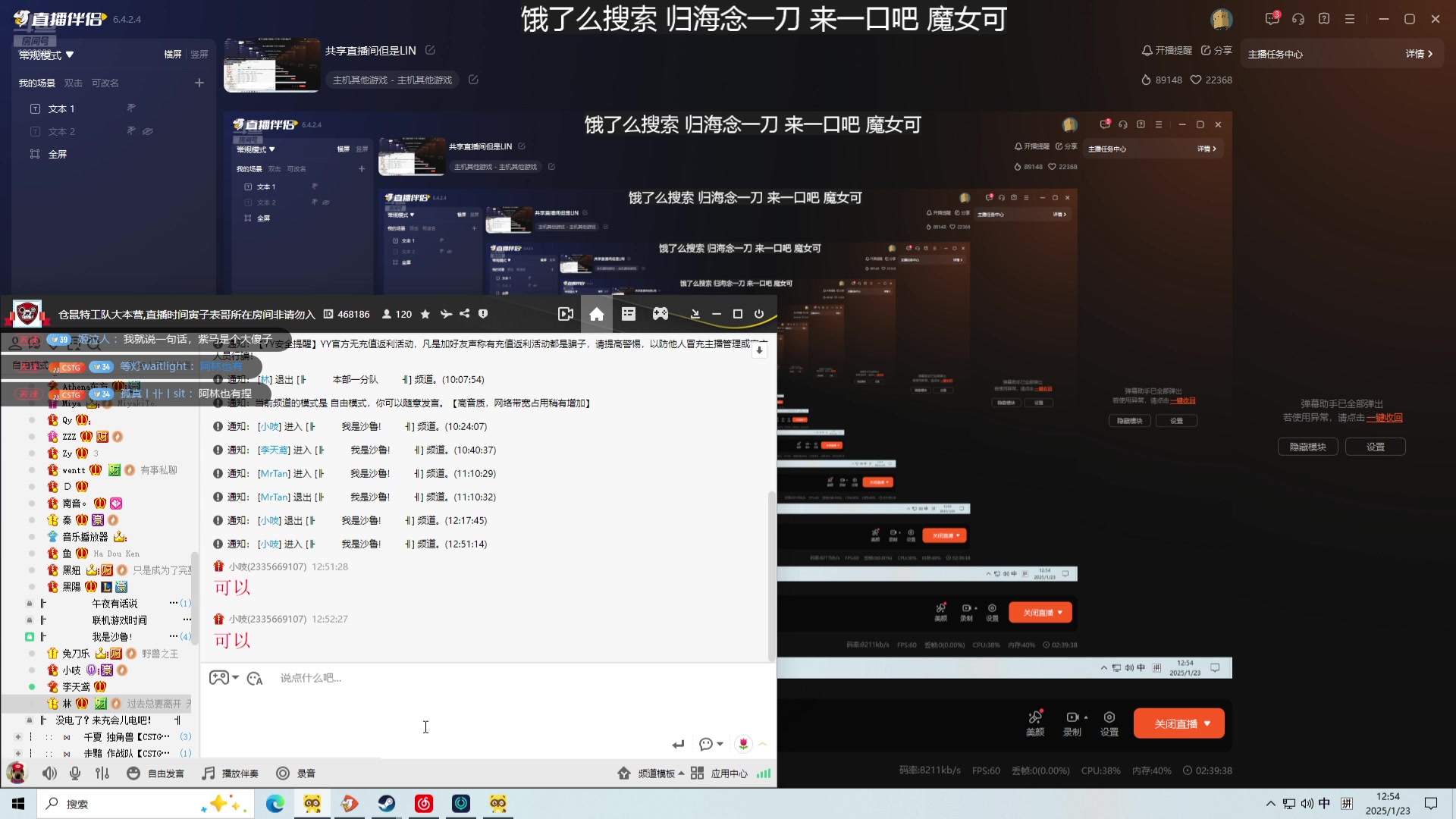Open YY chat font style icon
The image size is (1456, 819).
(255, 678)
